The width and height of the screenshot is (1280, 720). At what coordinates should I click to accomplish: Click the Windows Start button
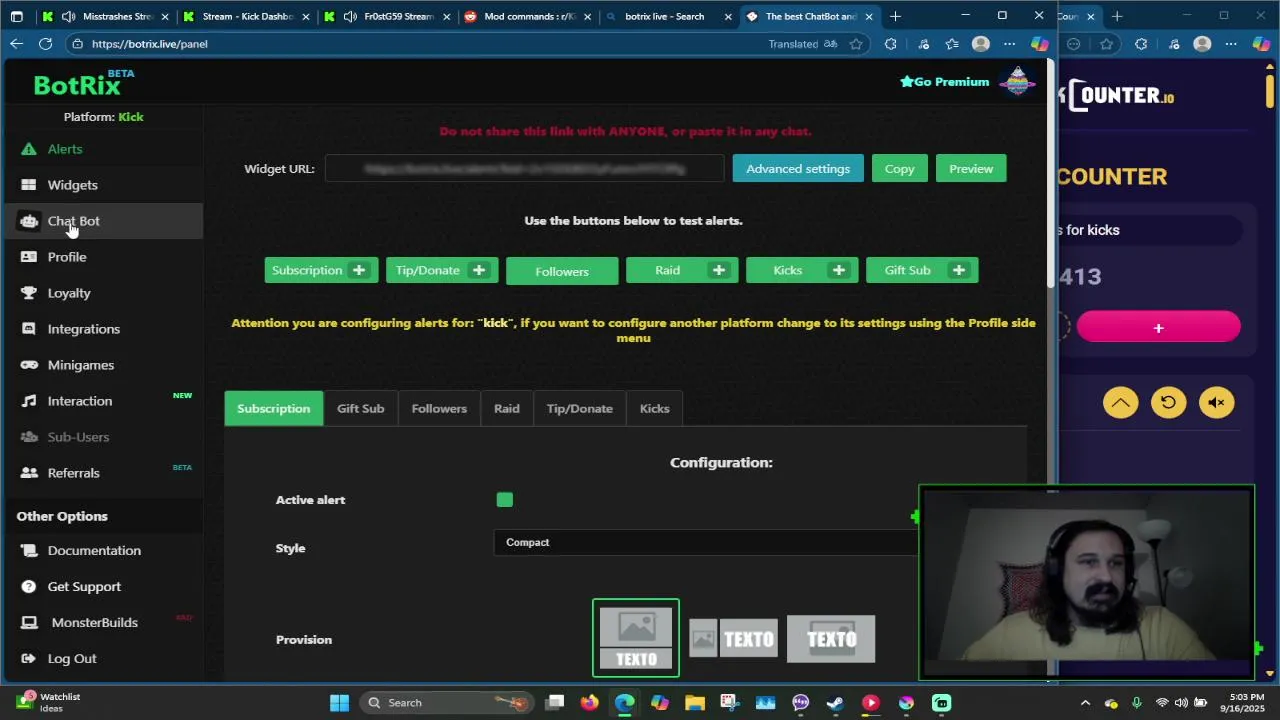(x=339, y=703)
